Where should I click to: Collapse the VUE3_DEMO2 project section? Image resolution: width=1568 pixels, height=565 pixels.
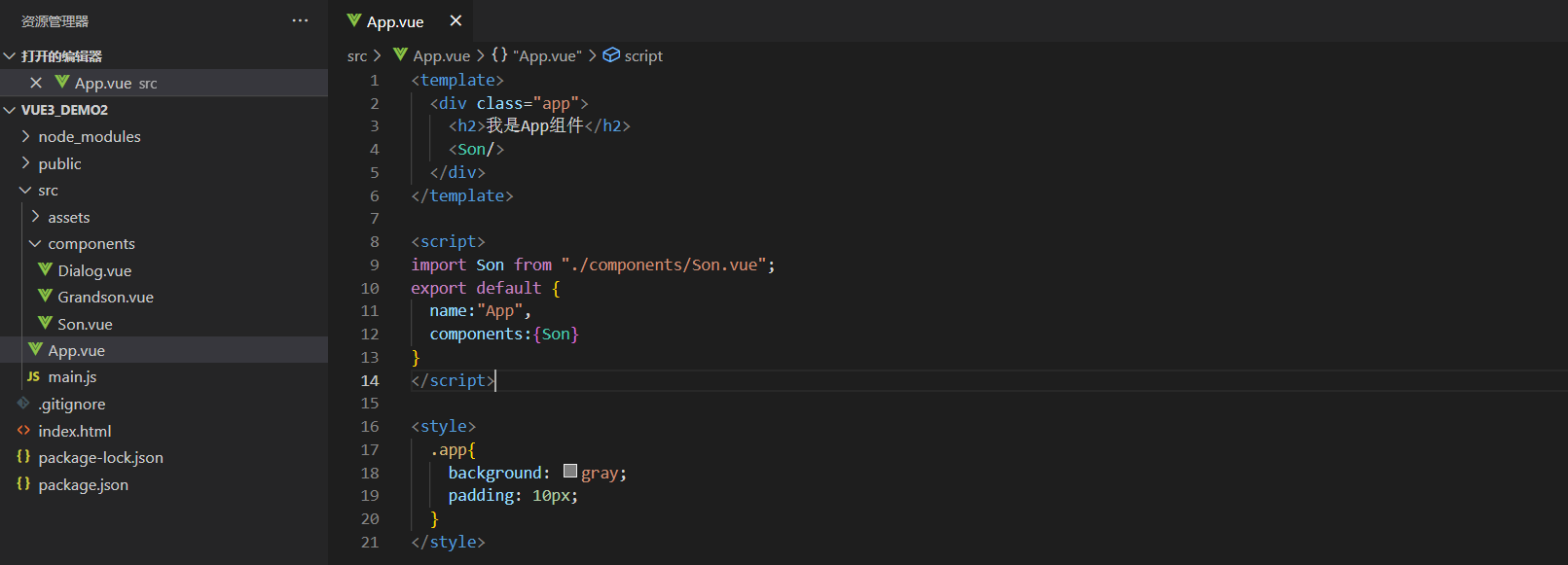coord(10,110)
